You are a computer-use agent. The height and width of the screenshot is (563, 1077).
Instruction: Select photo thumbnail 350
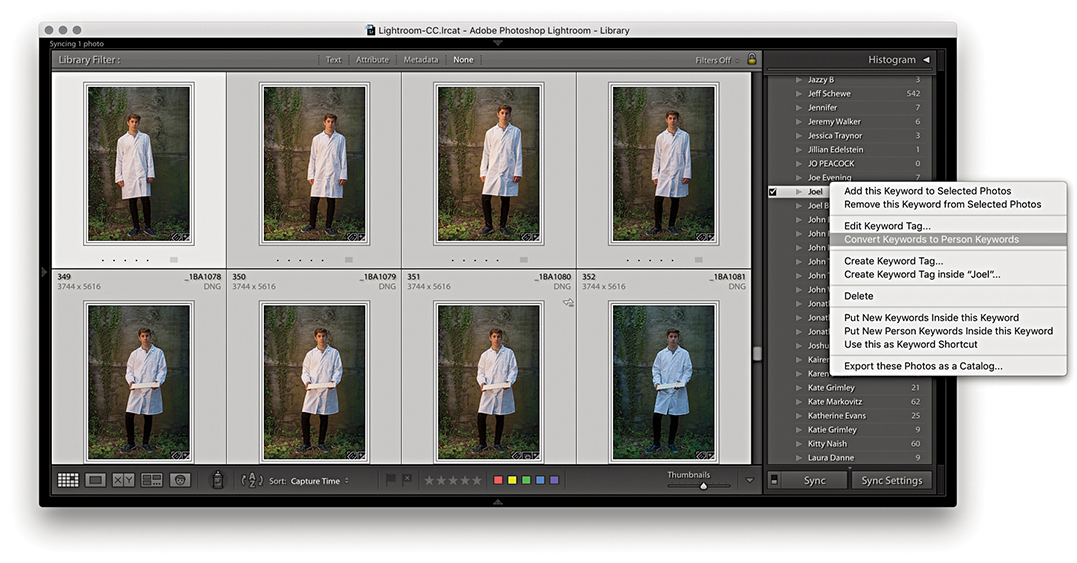pyautogui.click(x=314, y=164)
